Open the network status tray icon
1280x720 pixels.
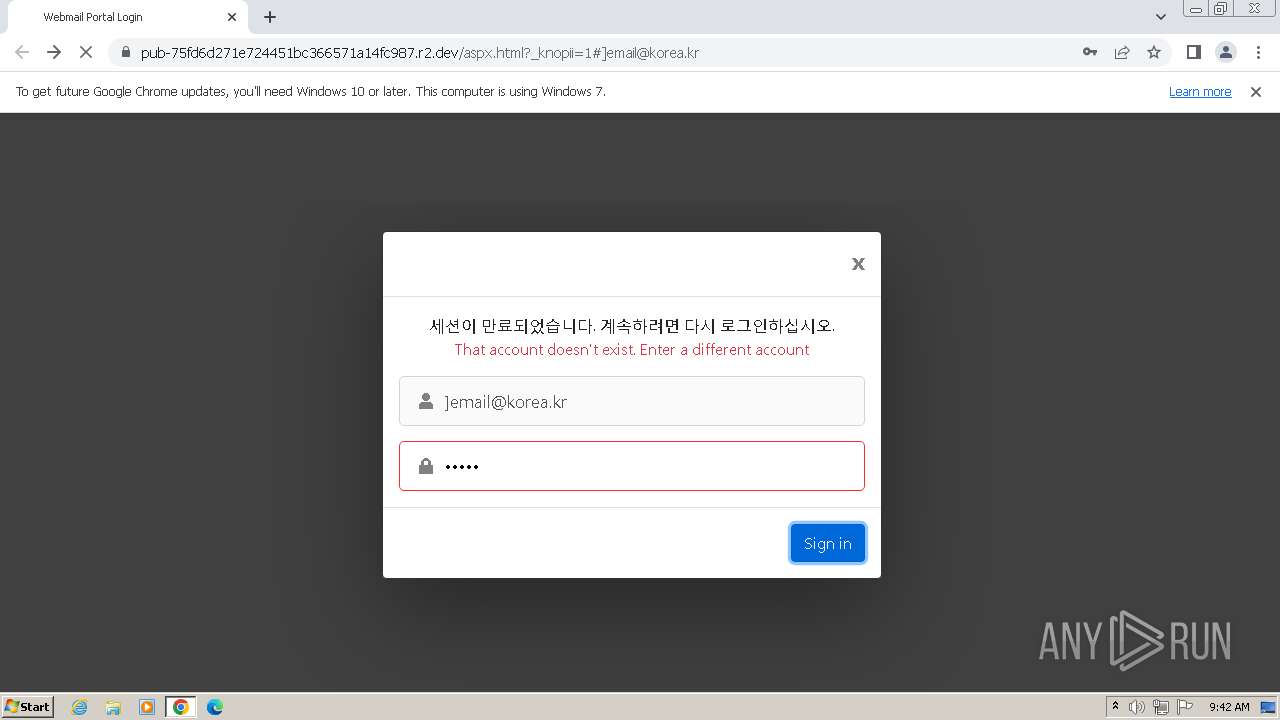click(x=1161, y=707)
